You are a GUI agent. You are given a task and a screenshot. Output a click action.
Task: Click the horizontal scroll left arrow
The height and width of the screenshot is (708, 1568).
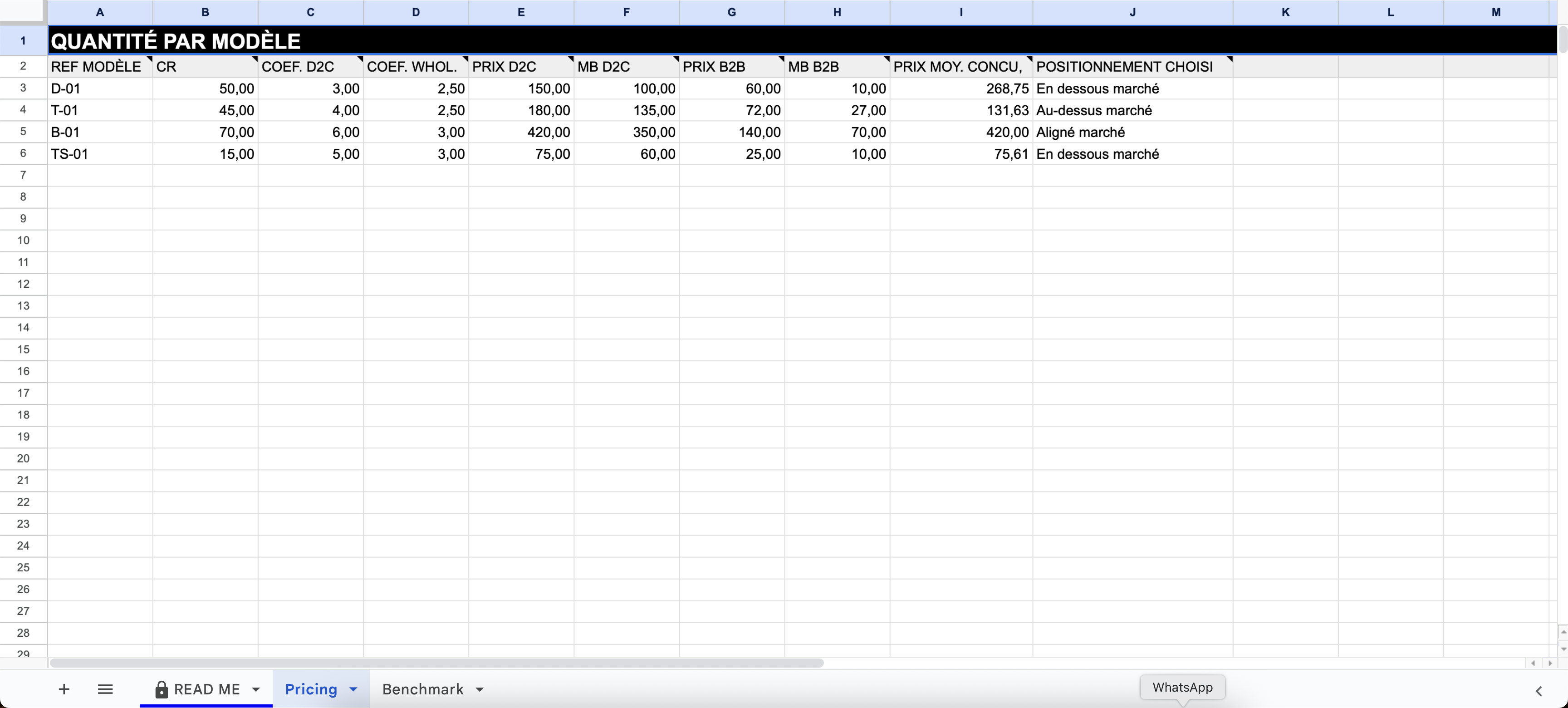coord(1533,663)
